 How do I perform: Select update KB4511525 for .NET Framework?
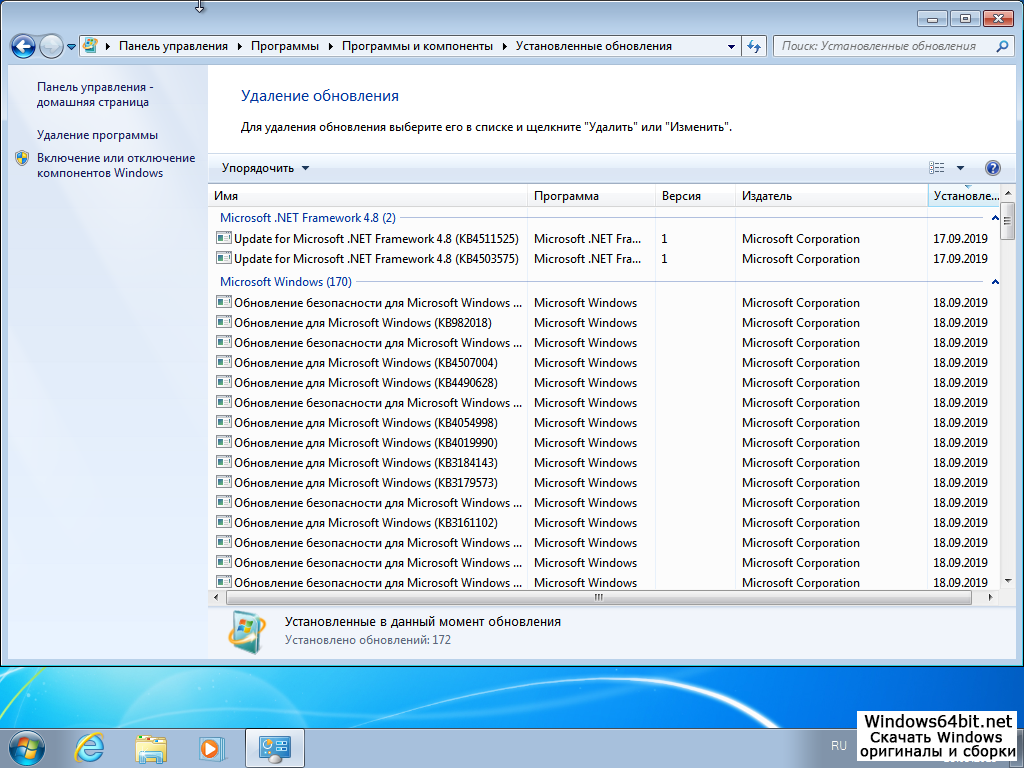[x=376, y=239]
